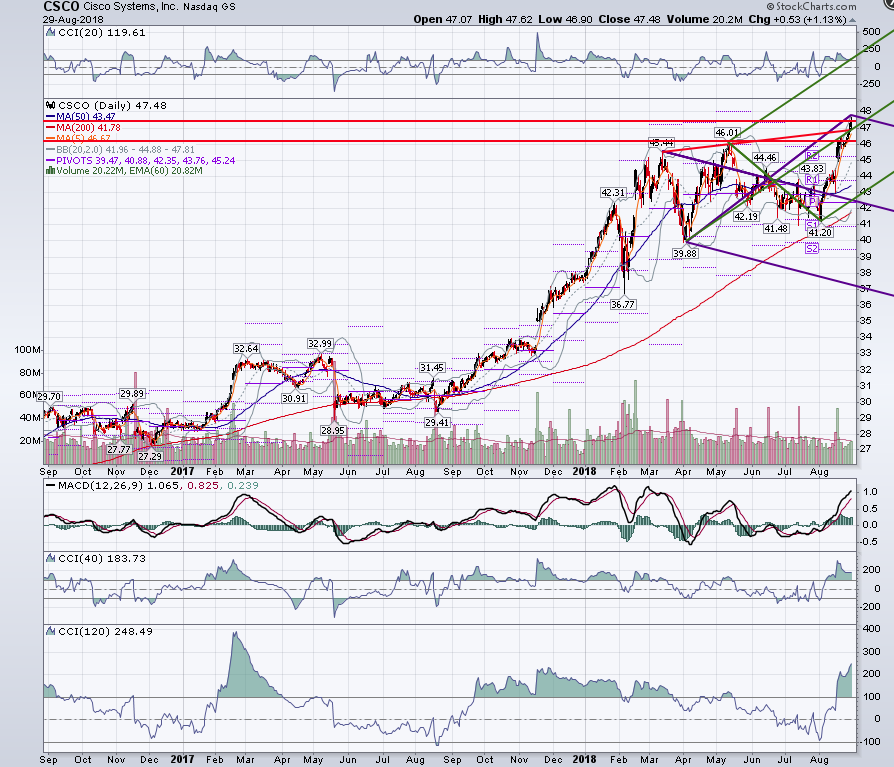Click the area-chart icon beside CCI(20)
The height and width of the screenshot is (767, 894).
[50, 33]
